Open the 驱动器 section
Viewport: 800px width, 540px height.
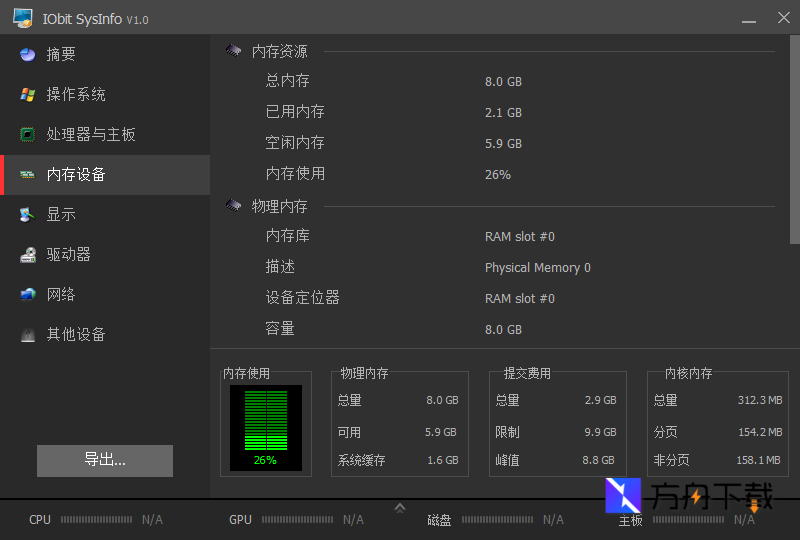pos(105,255)
